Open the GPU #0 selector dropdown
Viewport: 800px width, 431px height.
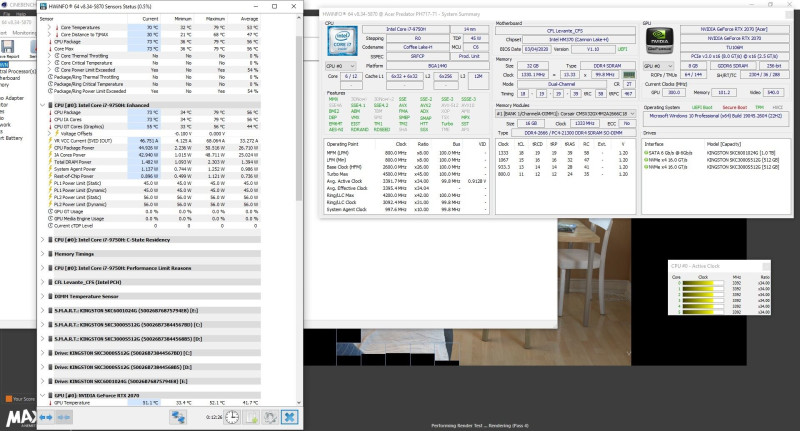[658, 66]
